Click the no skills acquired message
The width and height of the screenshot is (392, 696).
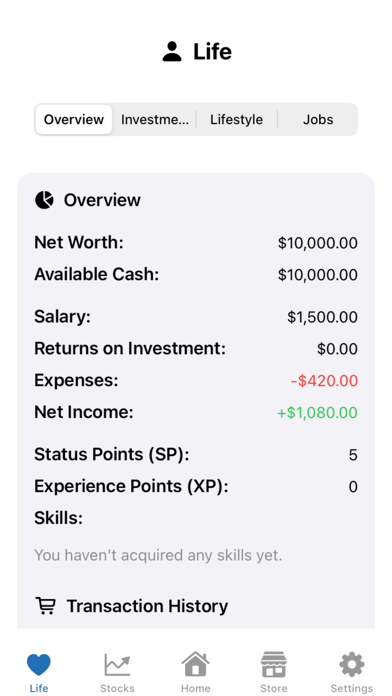pyautogui.click(x=158, y=555)
